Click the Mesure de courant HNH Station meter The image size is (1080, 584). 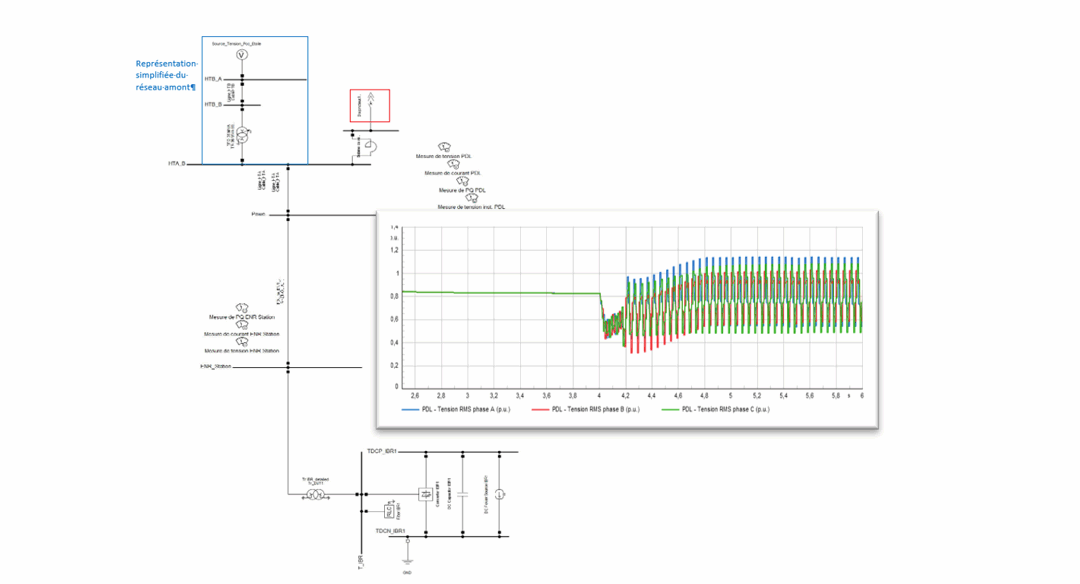point(241,324)
